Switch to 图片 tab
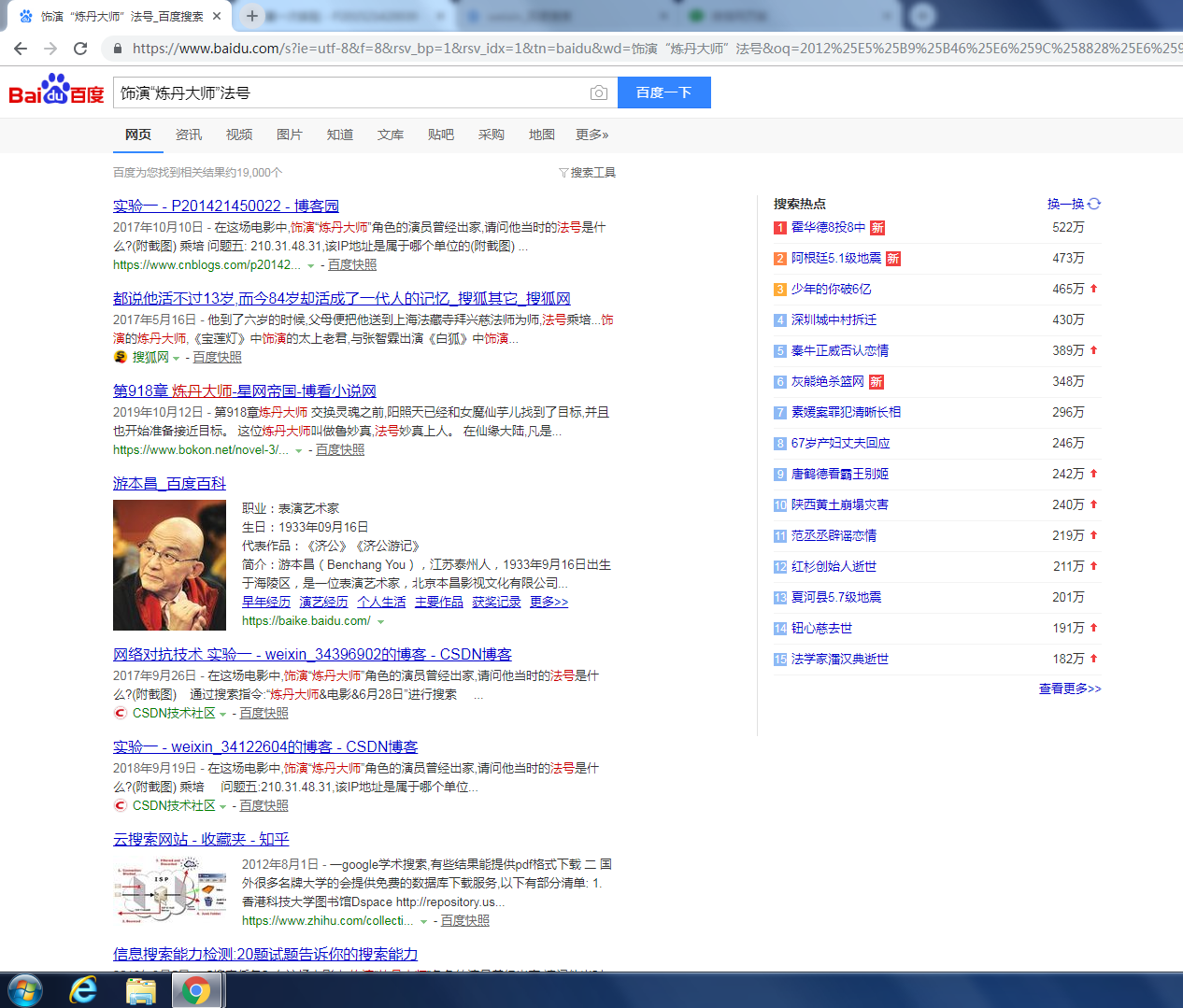Screen dimensions: 1183x1008 tap(290, 135)
